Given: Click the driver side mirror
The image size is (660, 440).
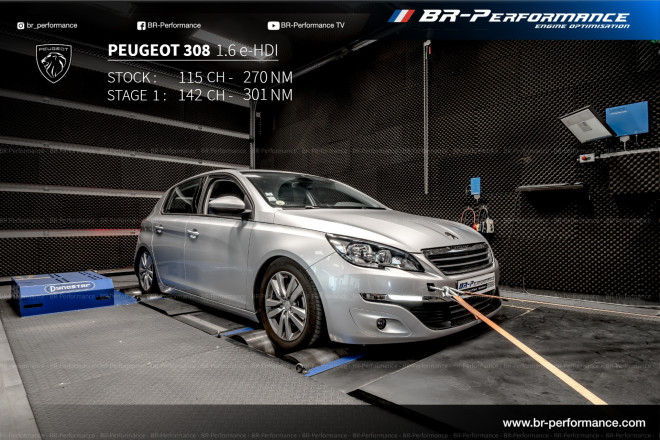Looking at the screenshot, I should (228, 204).
